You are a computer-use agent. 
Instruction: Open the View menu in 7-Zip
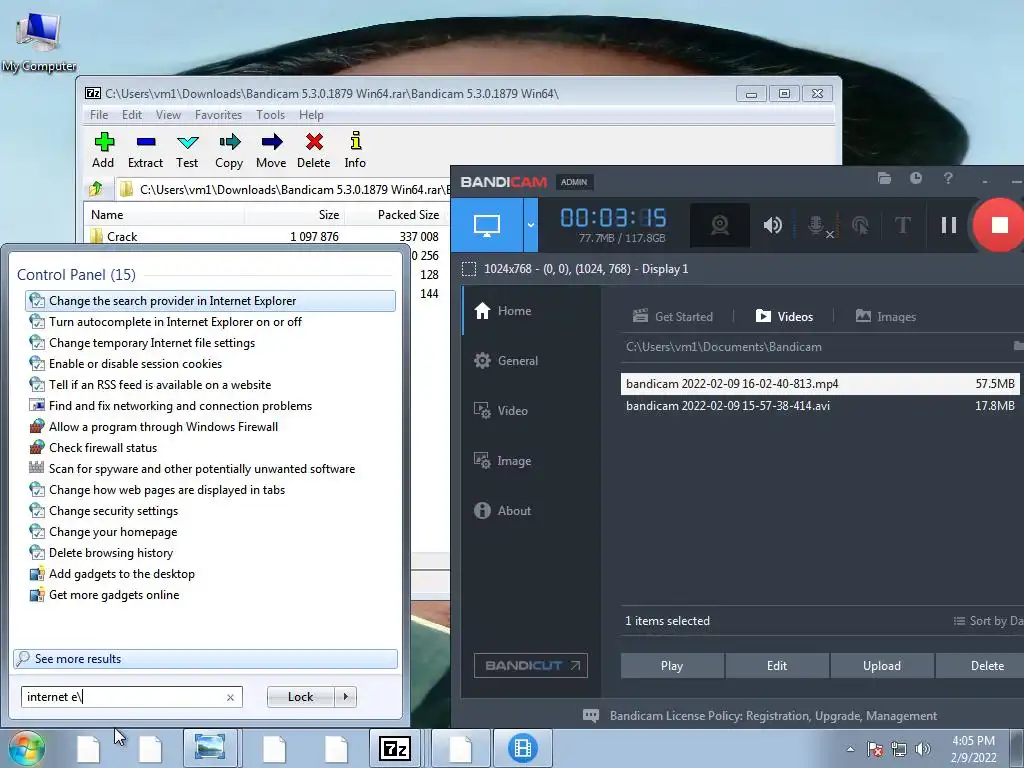168,115
